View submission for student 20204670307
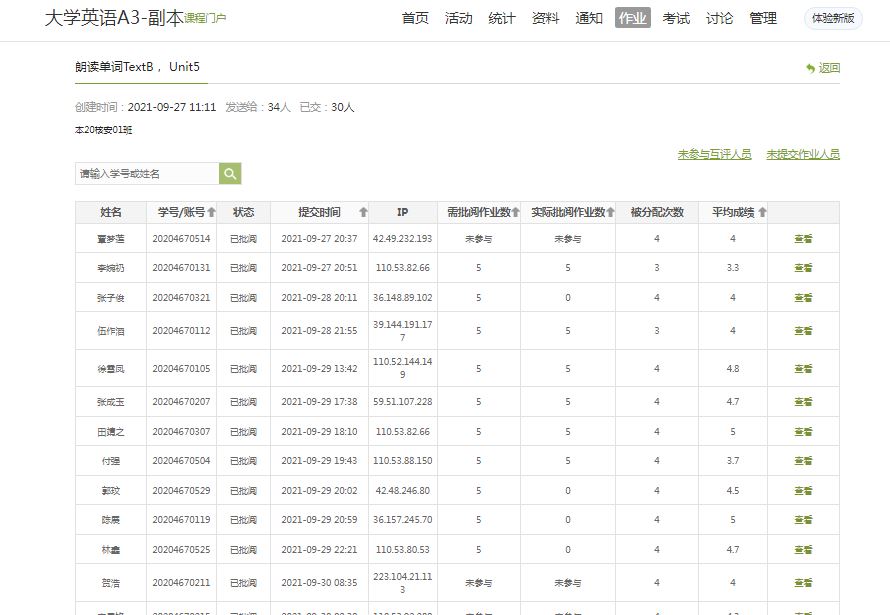This screenshot has width=890, height=615. point(803,432)
